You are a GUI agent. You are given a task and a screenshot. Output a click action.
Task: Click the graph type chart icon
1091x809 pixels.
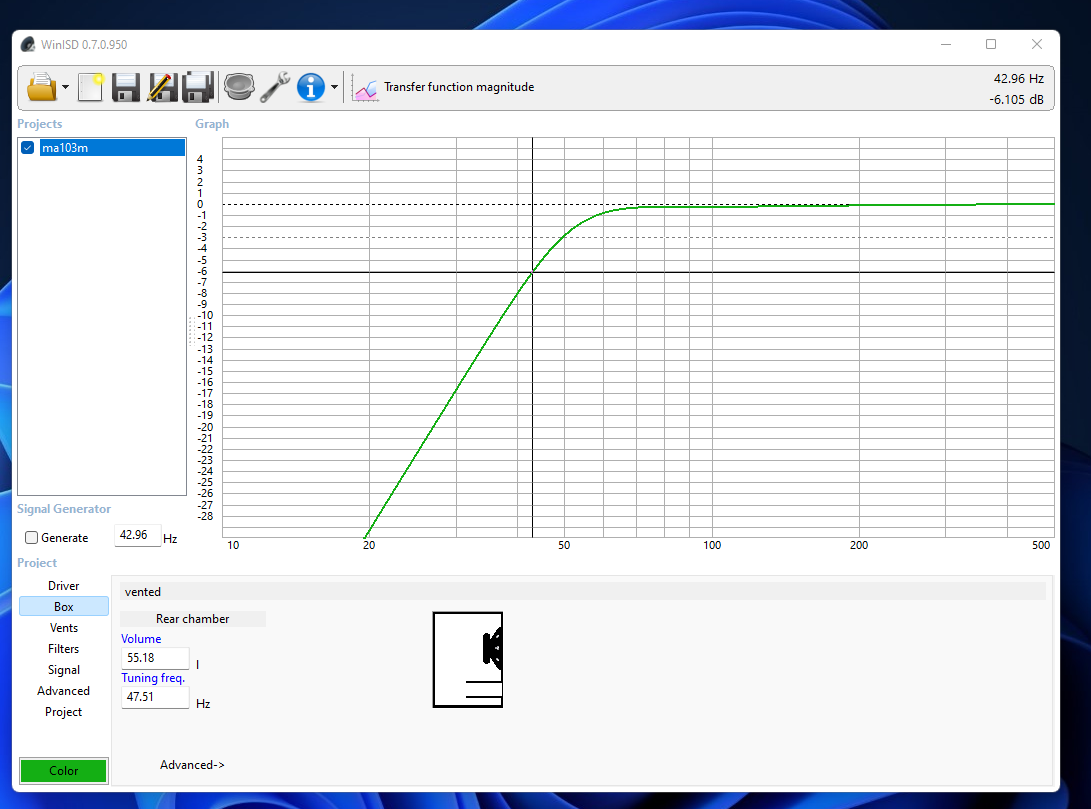tap(365, 88)
